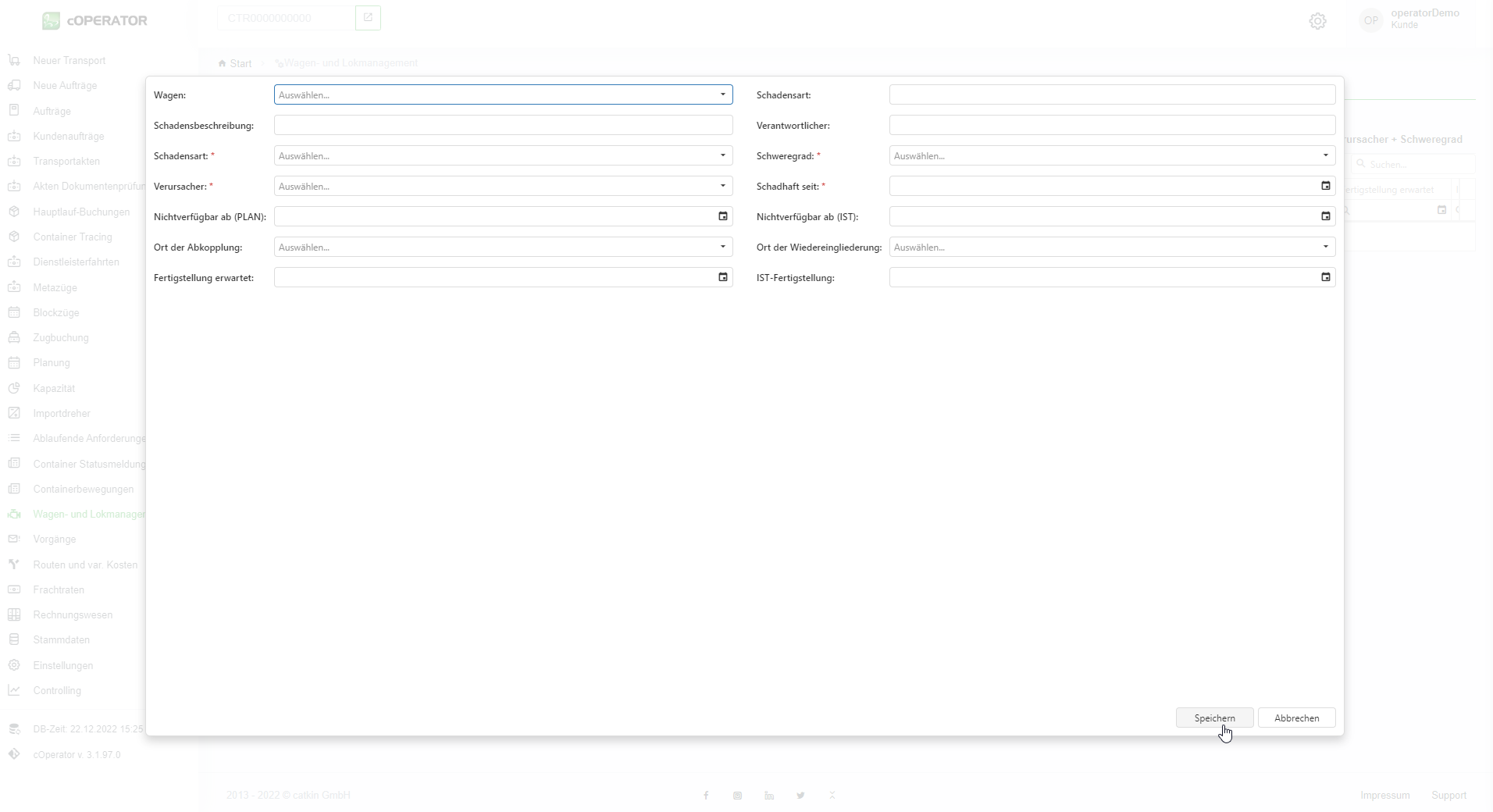Click the settings gear icon in header
This screenshot has height=812, width=1493.
[x=1317, y=21]
